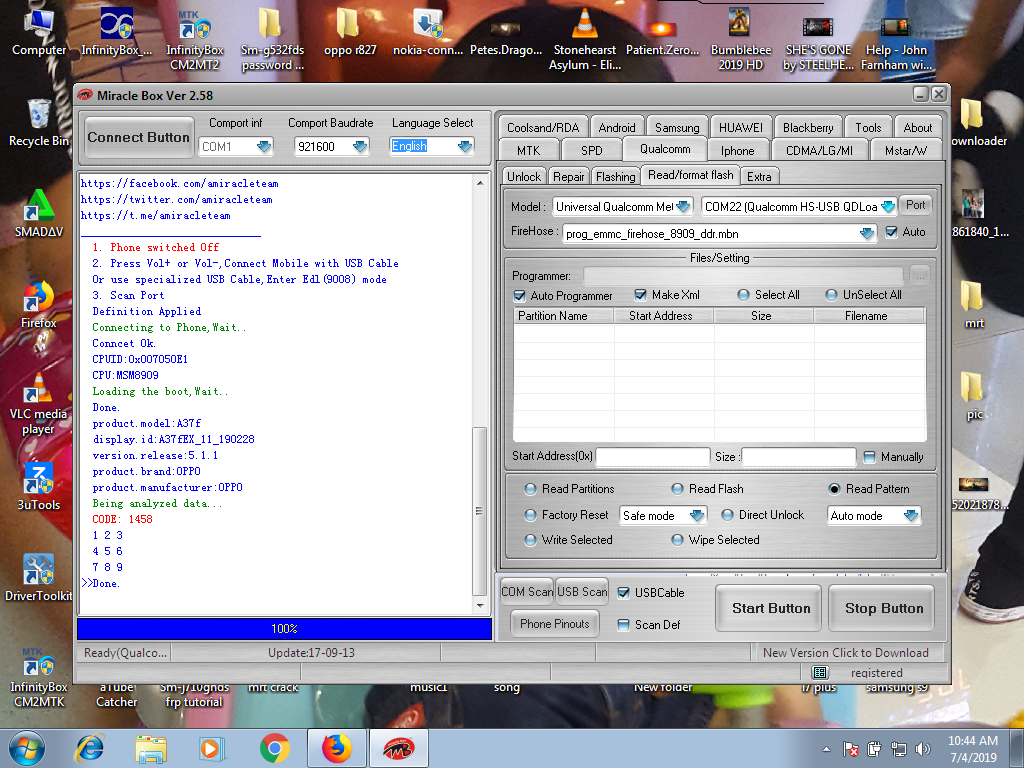1024x768 pixels.
Task: Open the Computer desktop icon
Action: click(39, 31)
